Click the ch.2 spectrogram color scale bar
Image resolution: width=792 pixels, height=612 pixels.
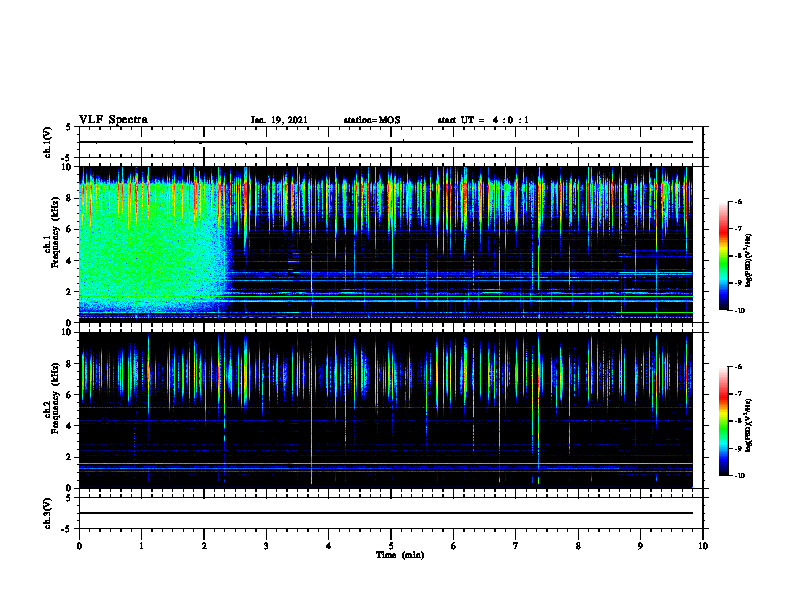(724, 421)
